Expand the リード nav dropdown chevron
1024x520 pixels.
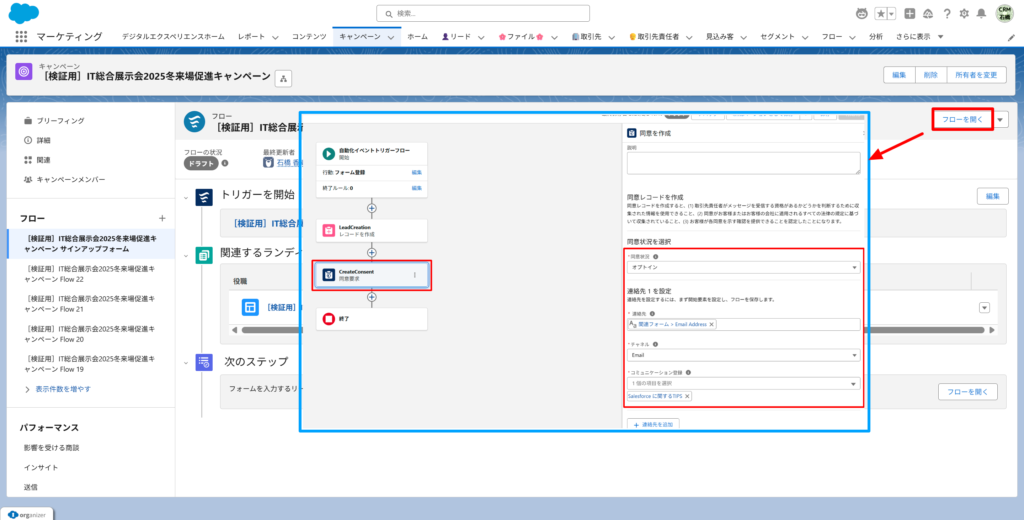483,37
